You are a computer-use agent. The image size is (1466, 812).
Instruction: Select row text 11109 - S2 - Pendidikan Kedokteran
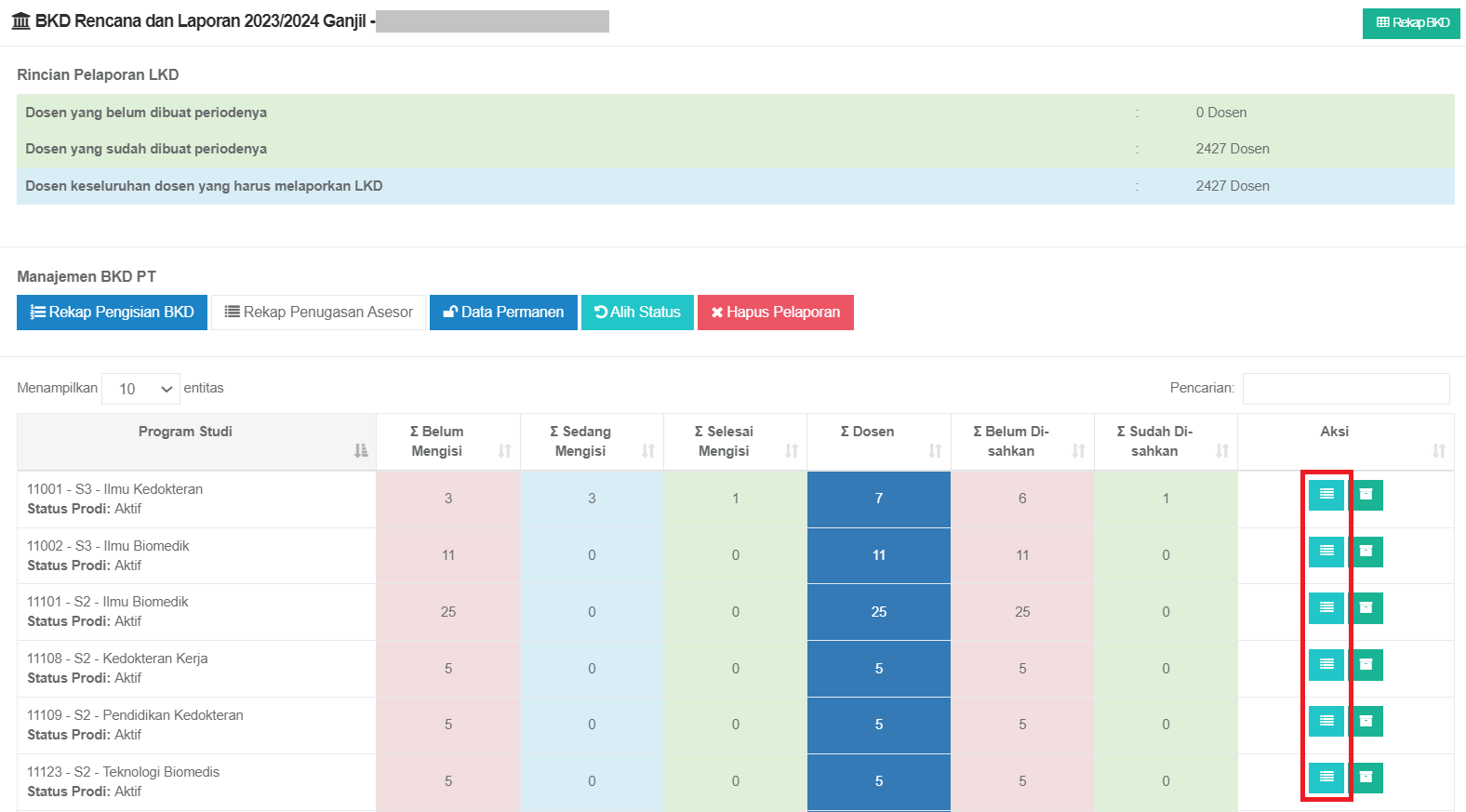[x=135, y=715]
